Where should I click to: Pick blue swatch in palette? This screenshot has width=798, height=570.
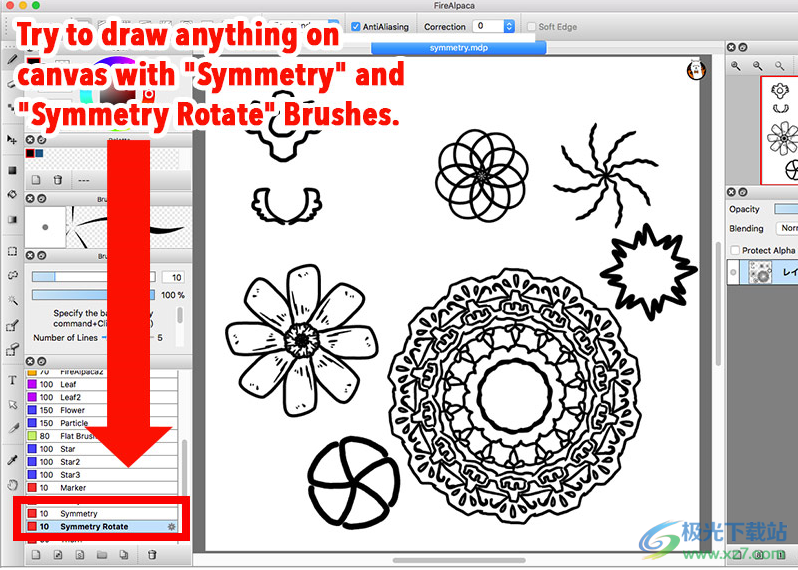39,153
